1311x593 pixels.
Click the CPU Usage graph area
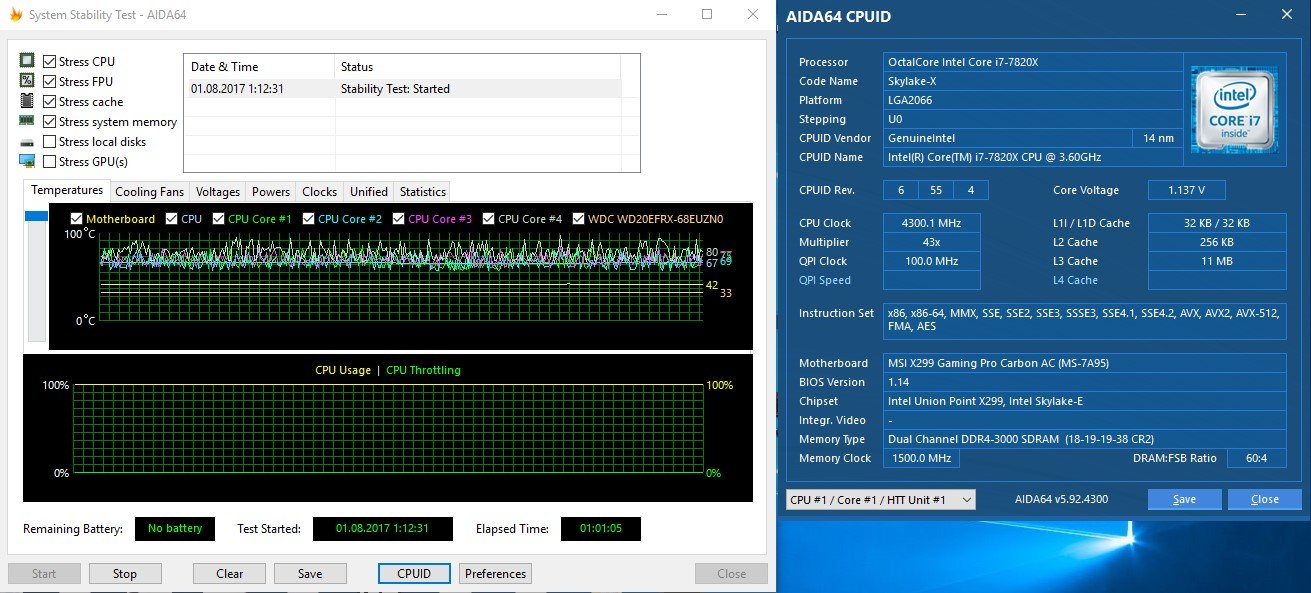[x=388, y=428]
